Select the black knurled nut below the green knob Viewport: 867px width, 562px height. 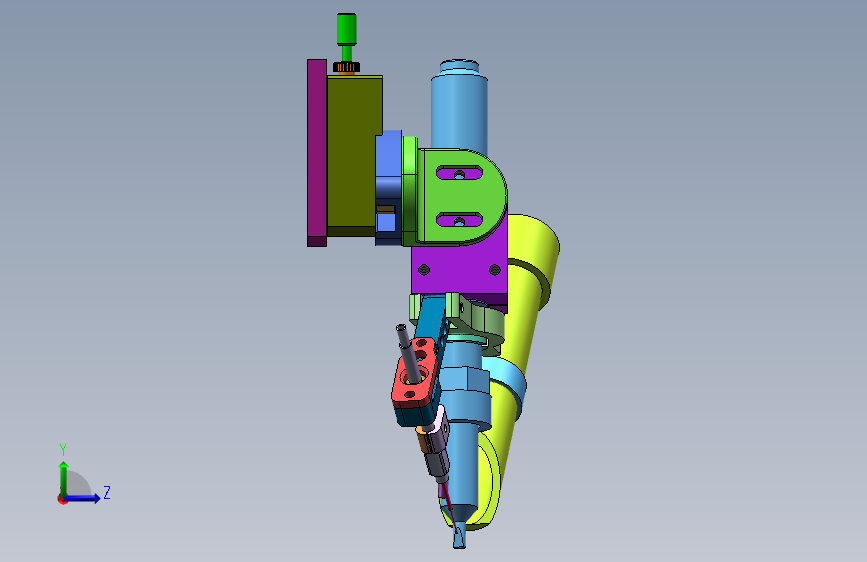point(346,67)
